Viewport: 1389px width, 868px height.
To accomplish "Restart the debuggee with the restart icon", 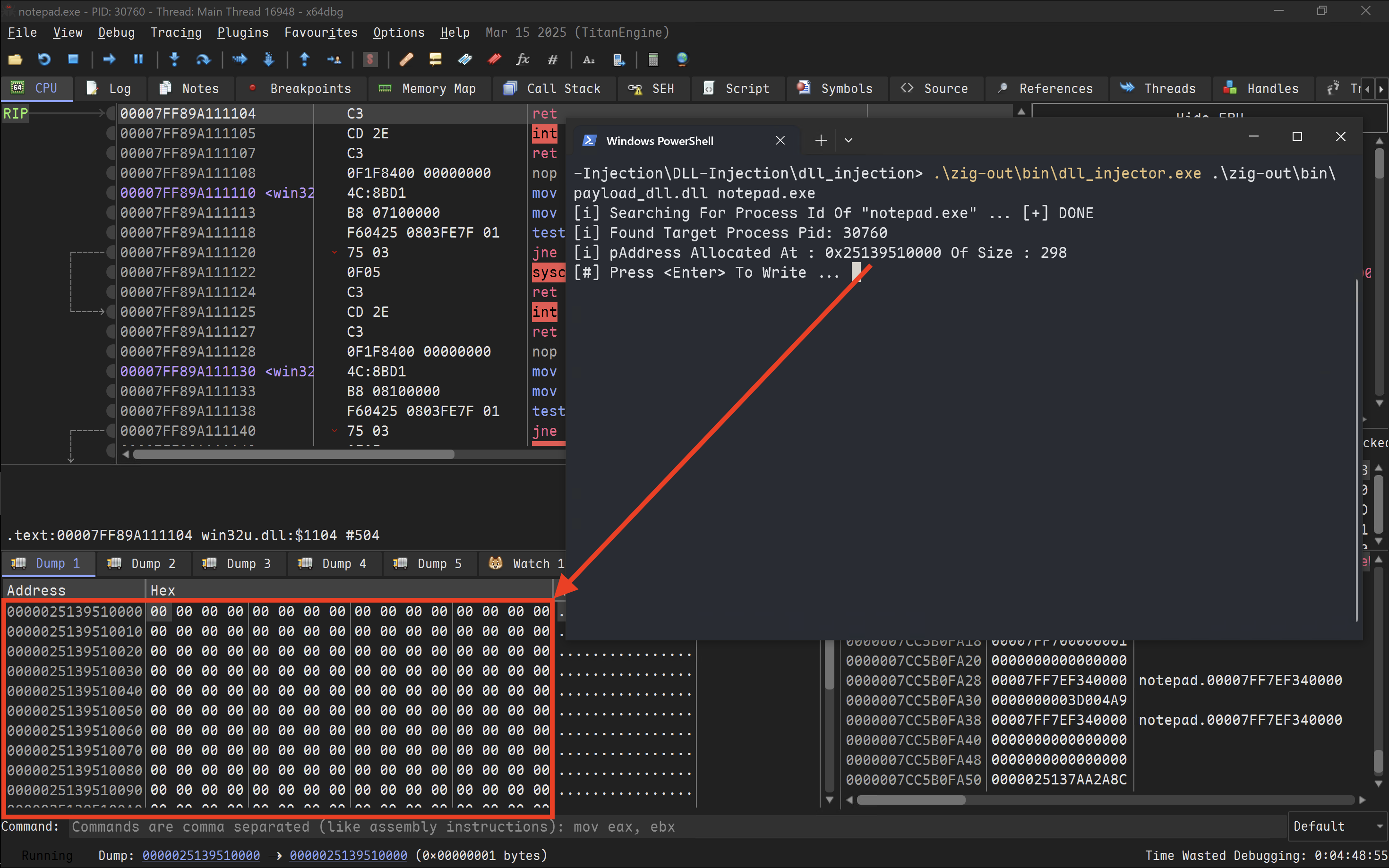I will [44, 59].
